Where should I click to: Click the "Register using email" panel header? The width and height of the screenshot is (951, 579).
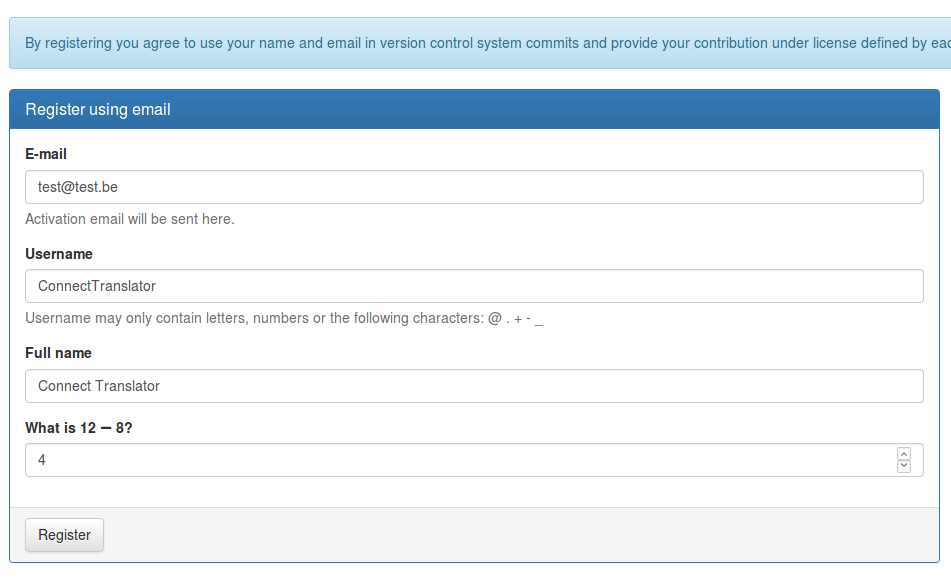[98, 110]
